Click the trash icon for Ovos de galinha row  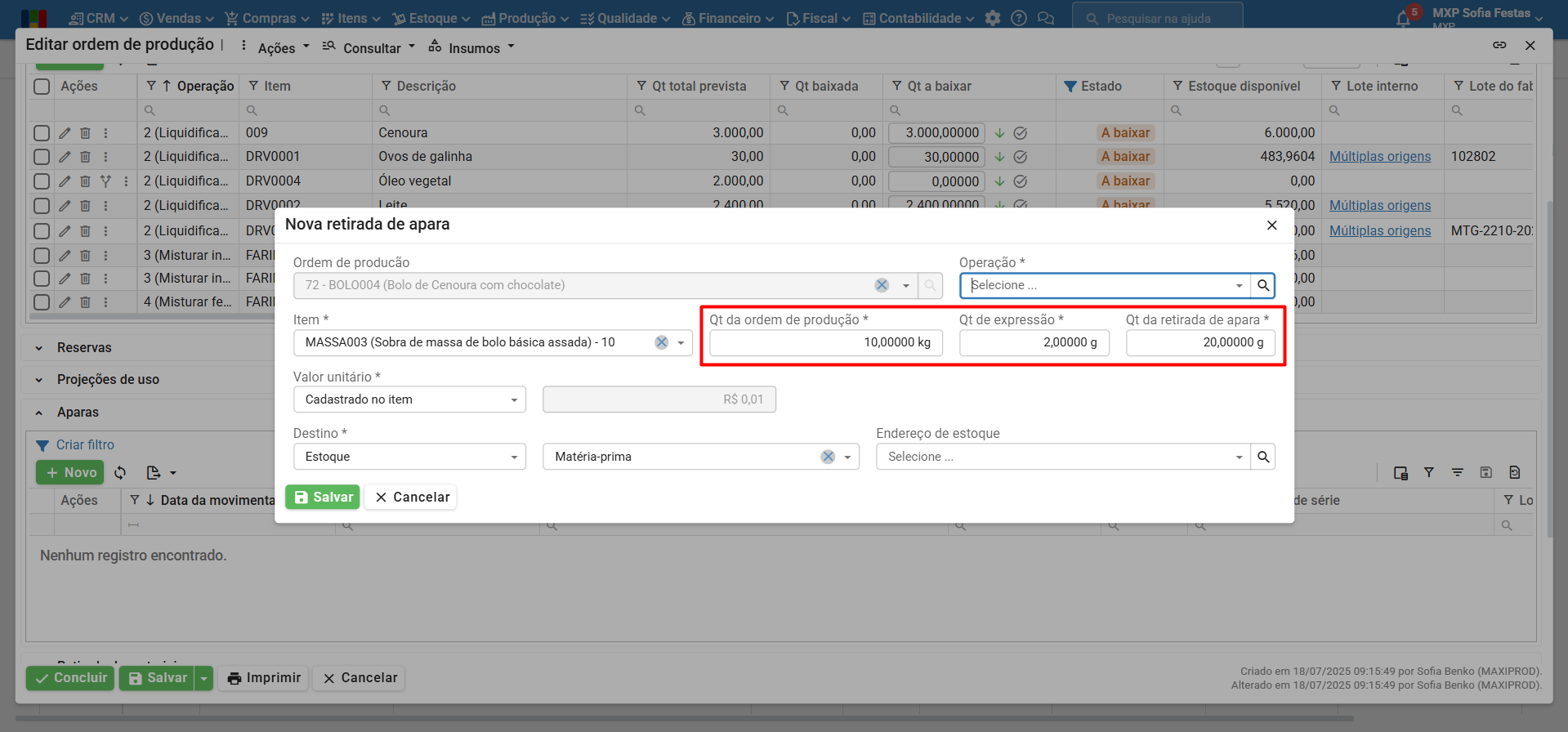click(85, 157)
